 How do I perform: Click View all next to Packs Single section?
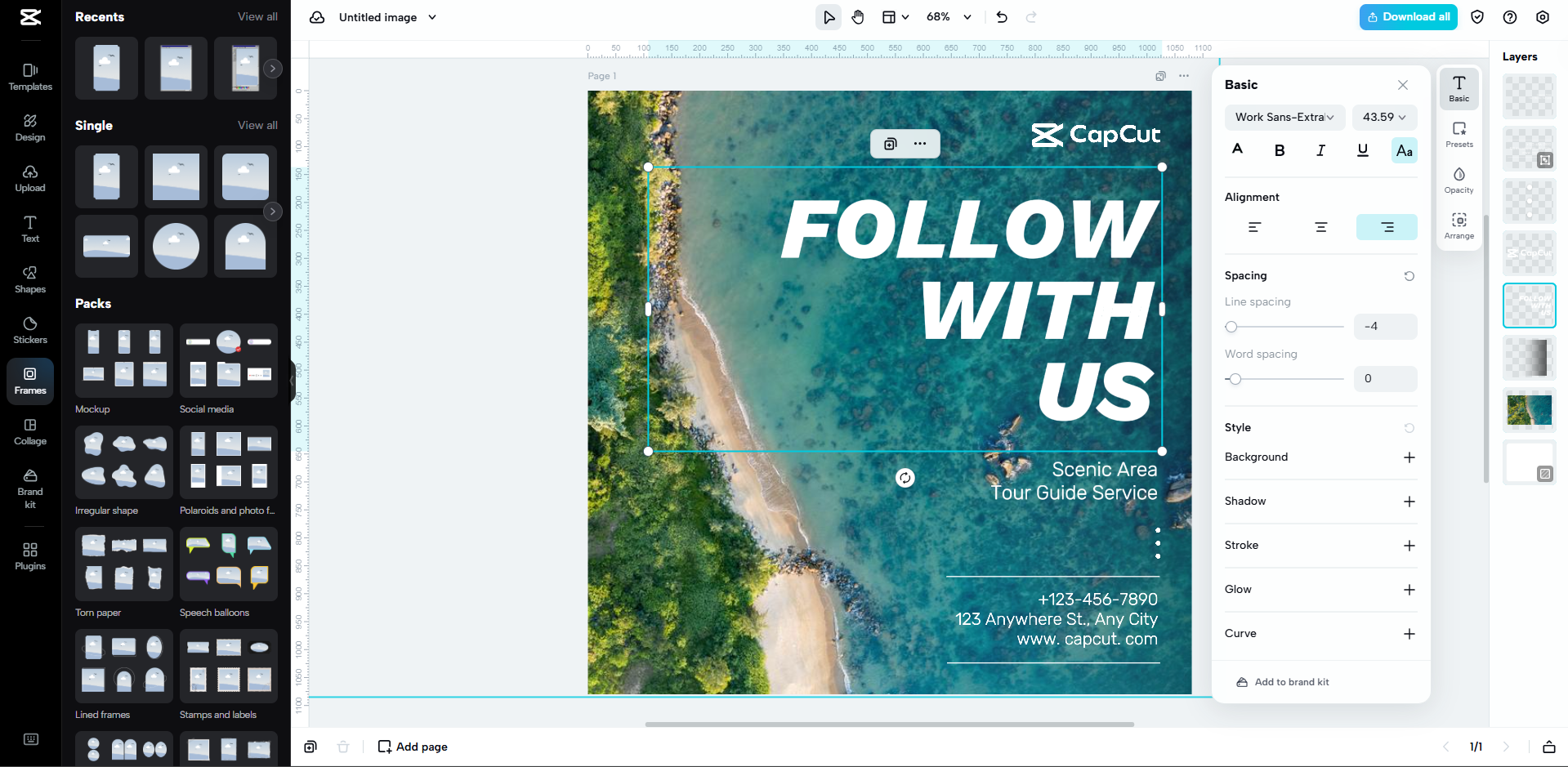coord(257,125)
